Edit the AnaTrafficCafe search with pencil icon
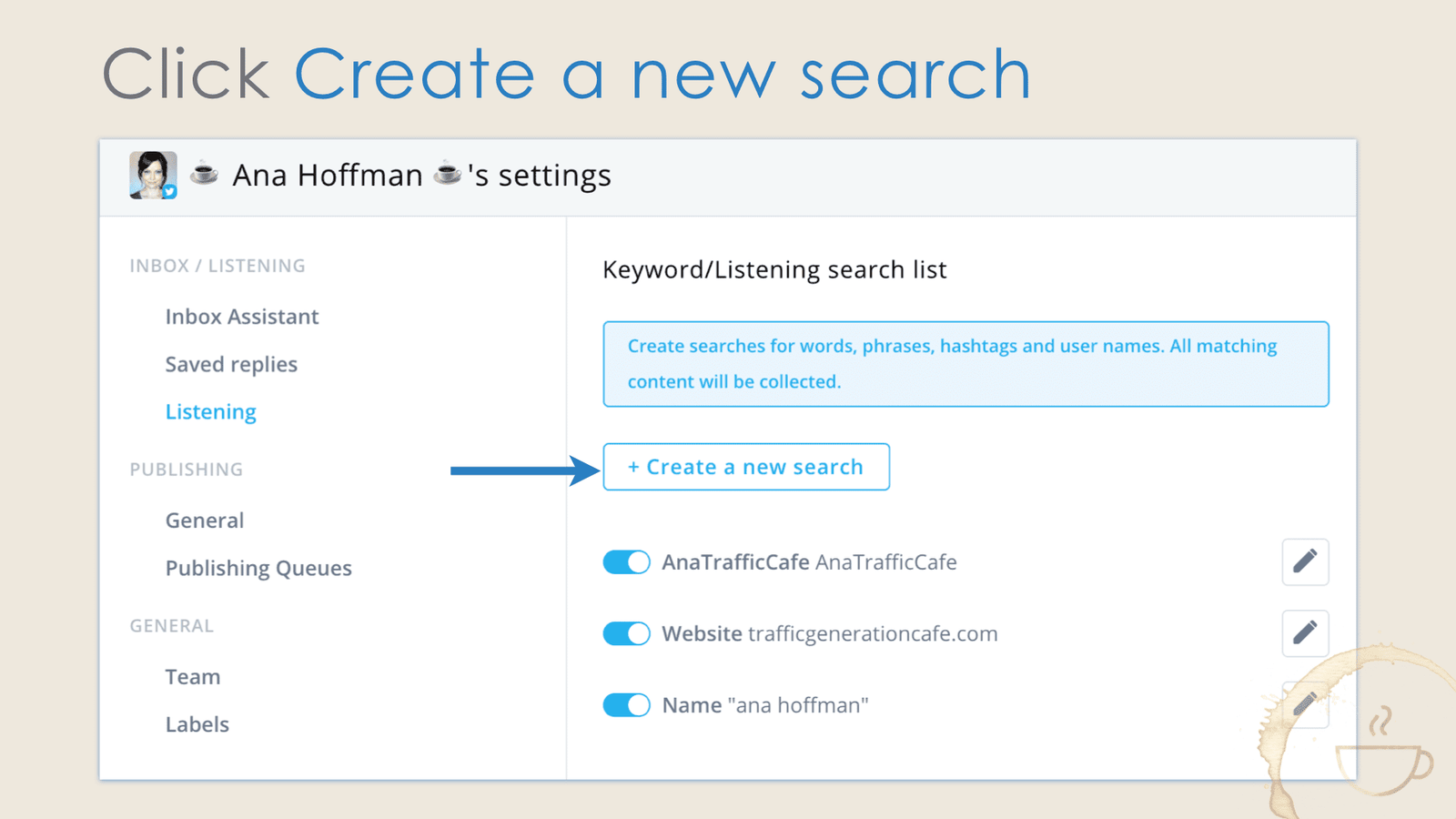The width and height of the screenshot is (1456, 819). point(1305,561)
